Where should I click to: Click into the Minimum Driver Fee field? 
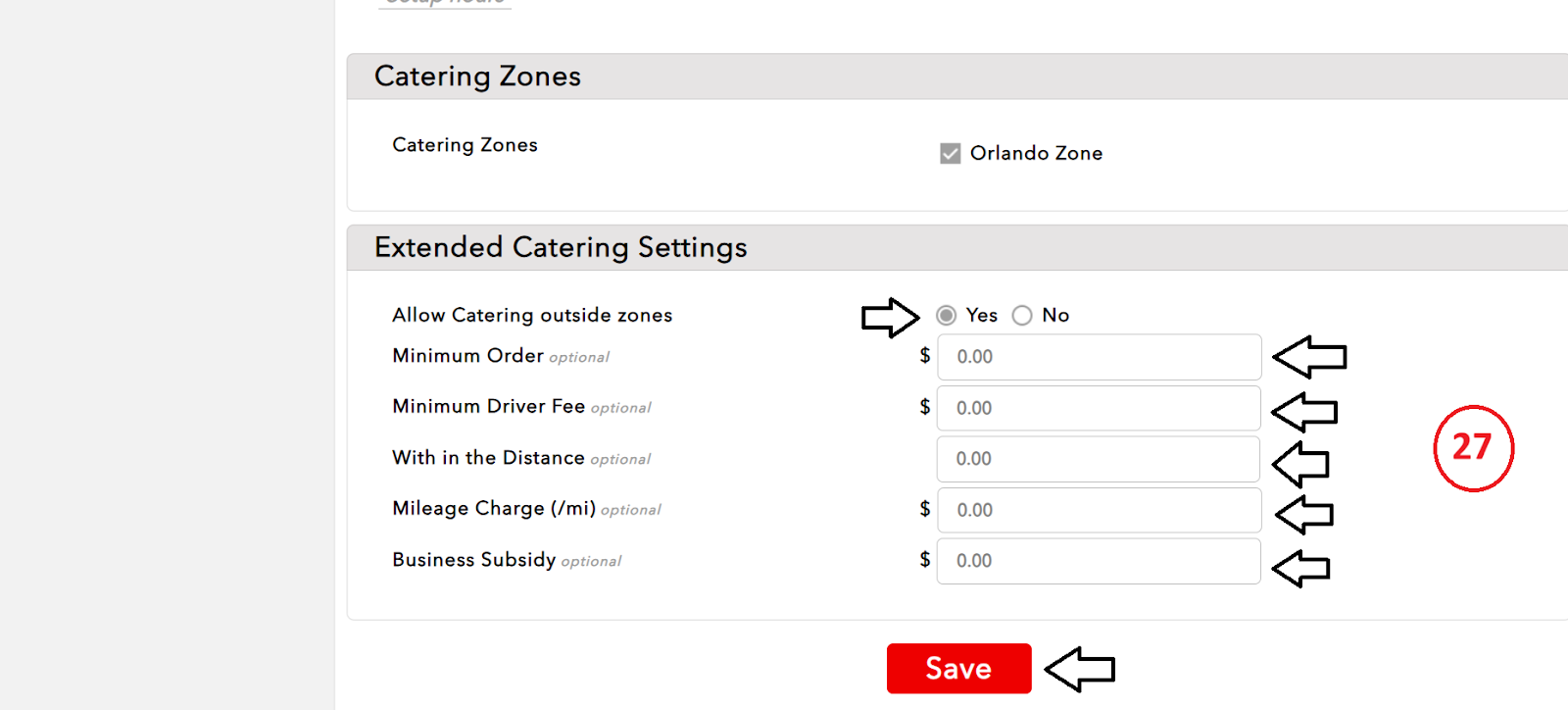(1099, 408)
